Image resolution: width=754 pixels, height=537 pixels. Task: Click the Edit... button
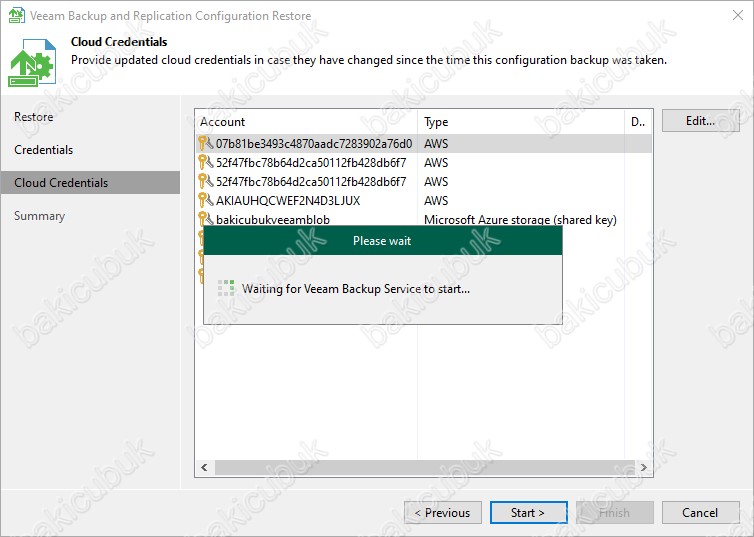[x=701, y=121]
